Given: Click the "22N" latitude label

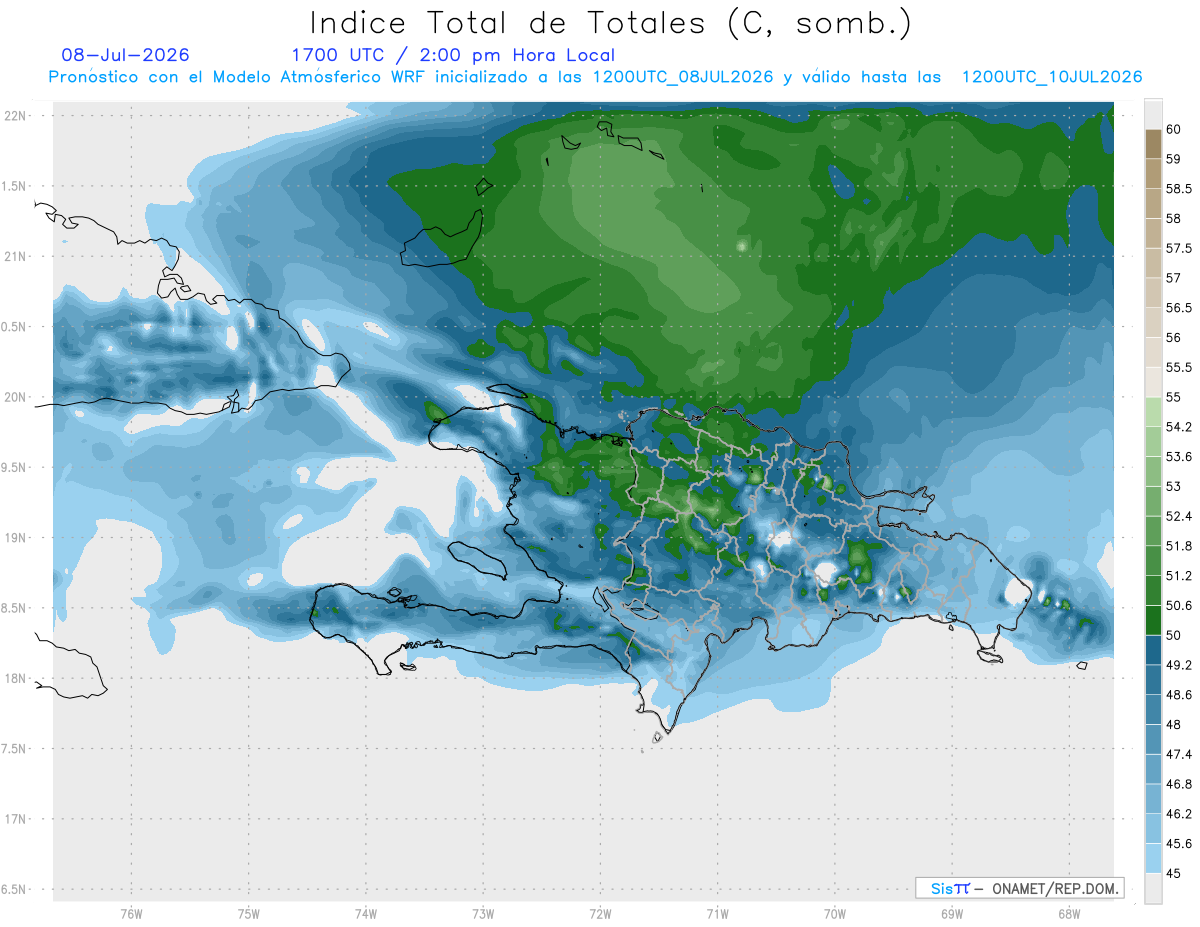Looking at the screenshot, I should click(15, 115).
